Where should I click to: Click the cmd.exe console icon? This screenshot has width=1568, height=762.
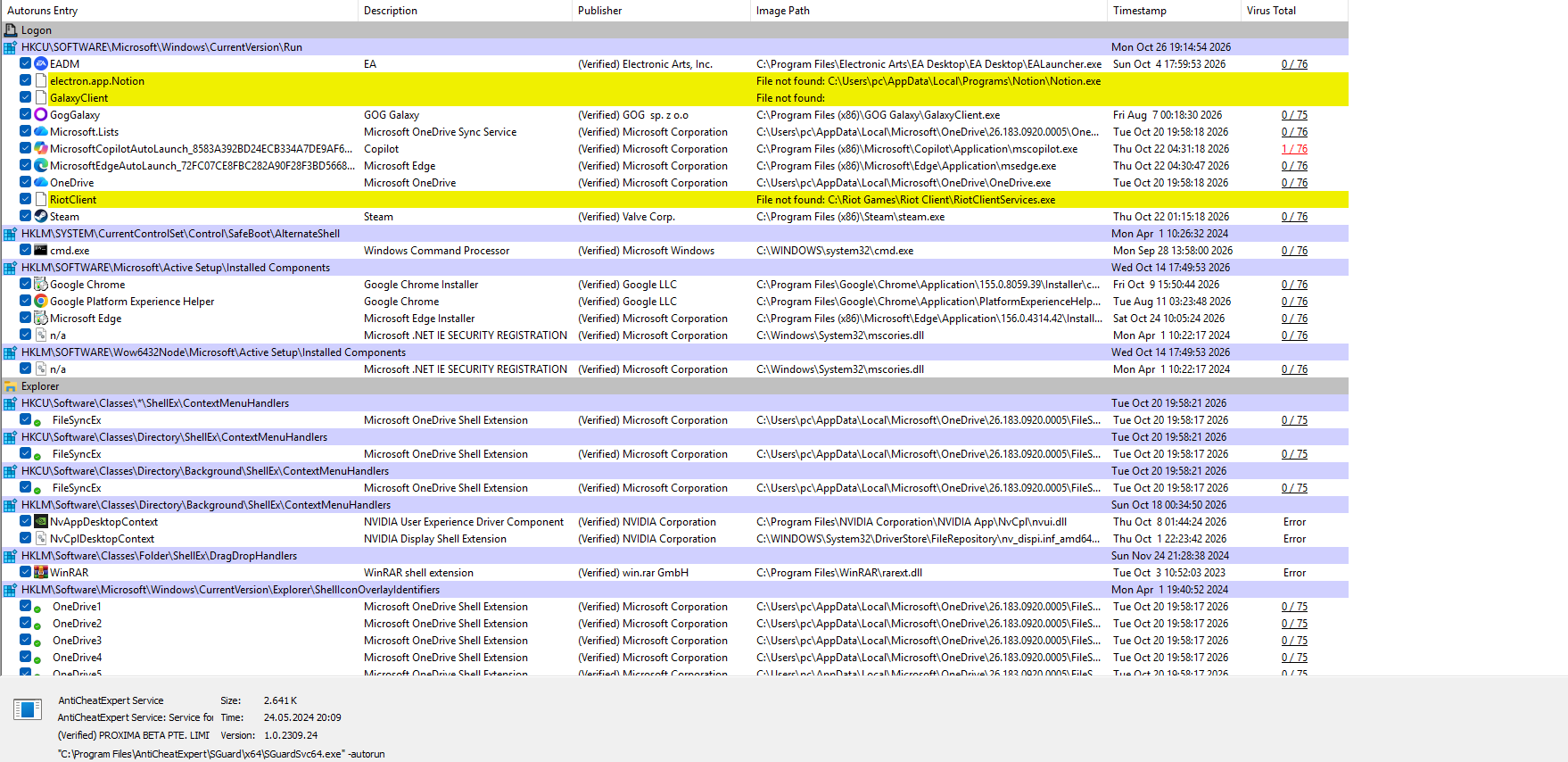(x=40, y=251)
